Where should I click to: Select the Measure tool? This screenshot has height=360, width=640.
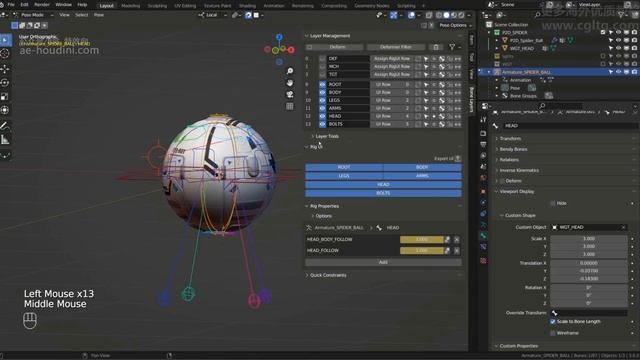(5, 140)
